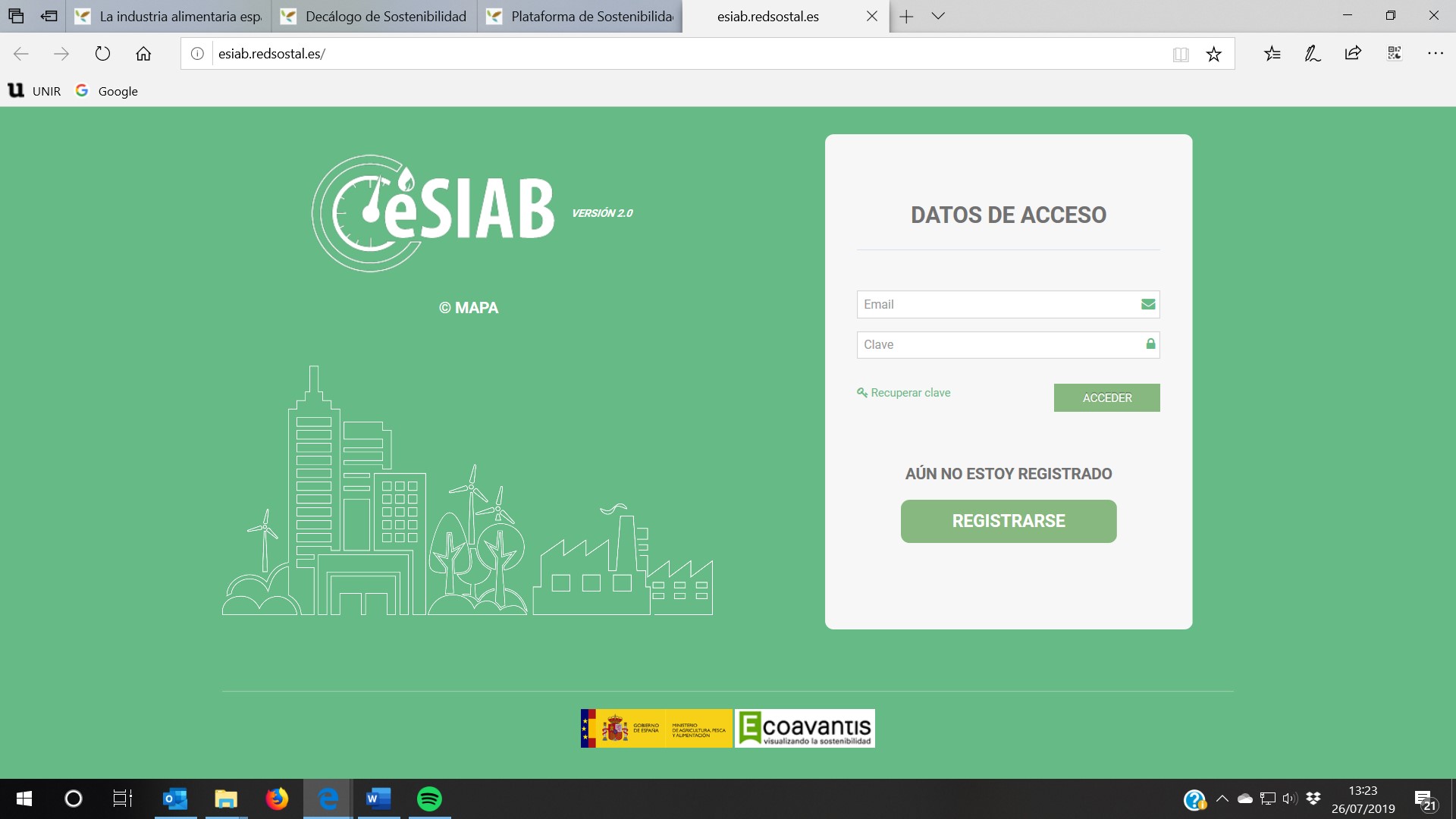The height and width of the screenshot is (819, 1456).
Task: Show hidden system tray icons
Action: click(x=1222, y=799)
